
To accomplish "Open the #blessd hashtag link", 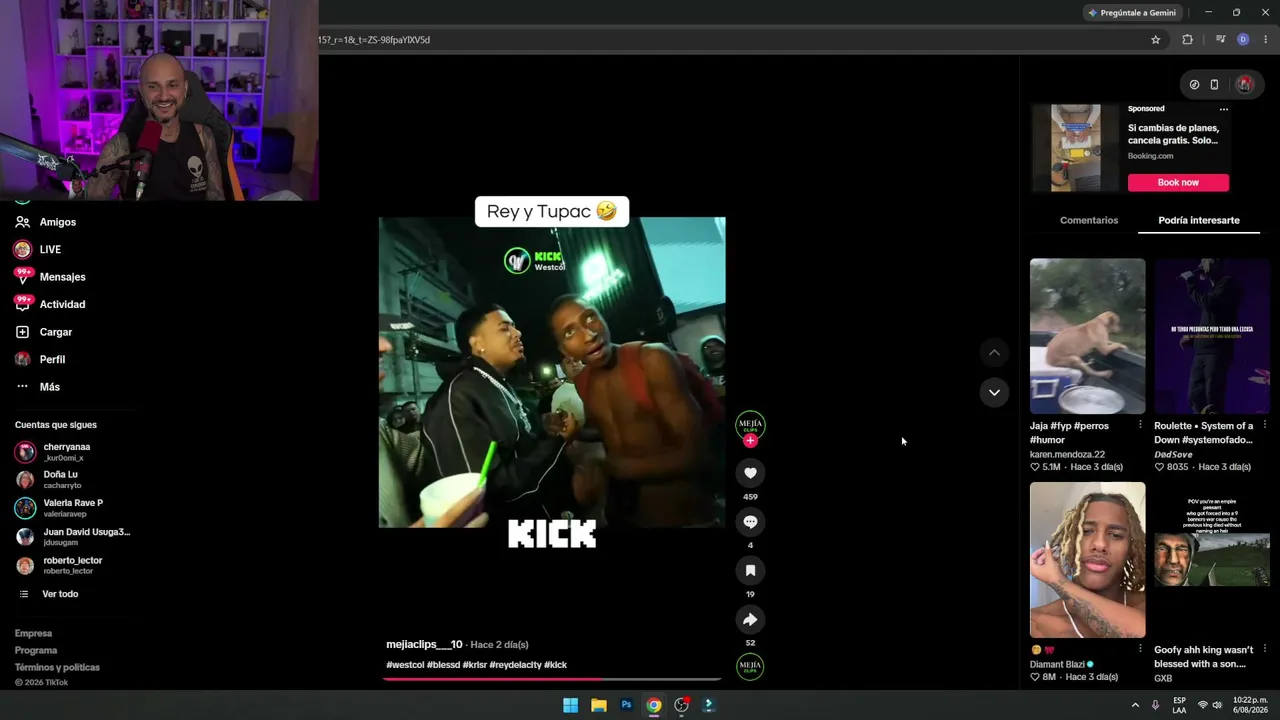I will click(443, 665).
